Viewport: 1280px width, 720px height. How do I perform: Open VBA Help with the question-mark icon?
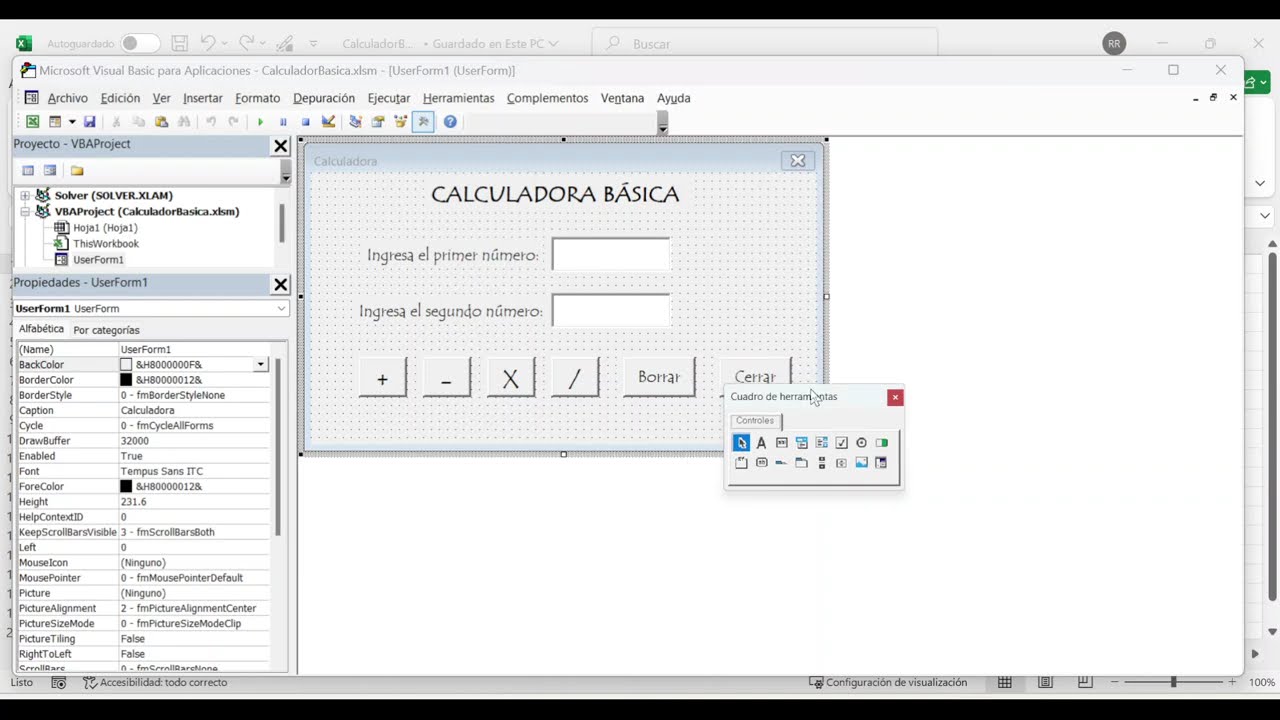coord(450,122)
